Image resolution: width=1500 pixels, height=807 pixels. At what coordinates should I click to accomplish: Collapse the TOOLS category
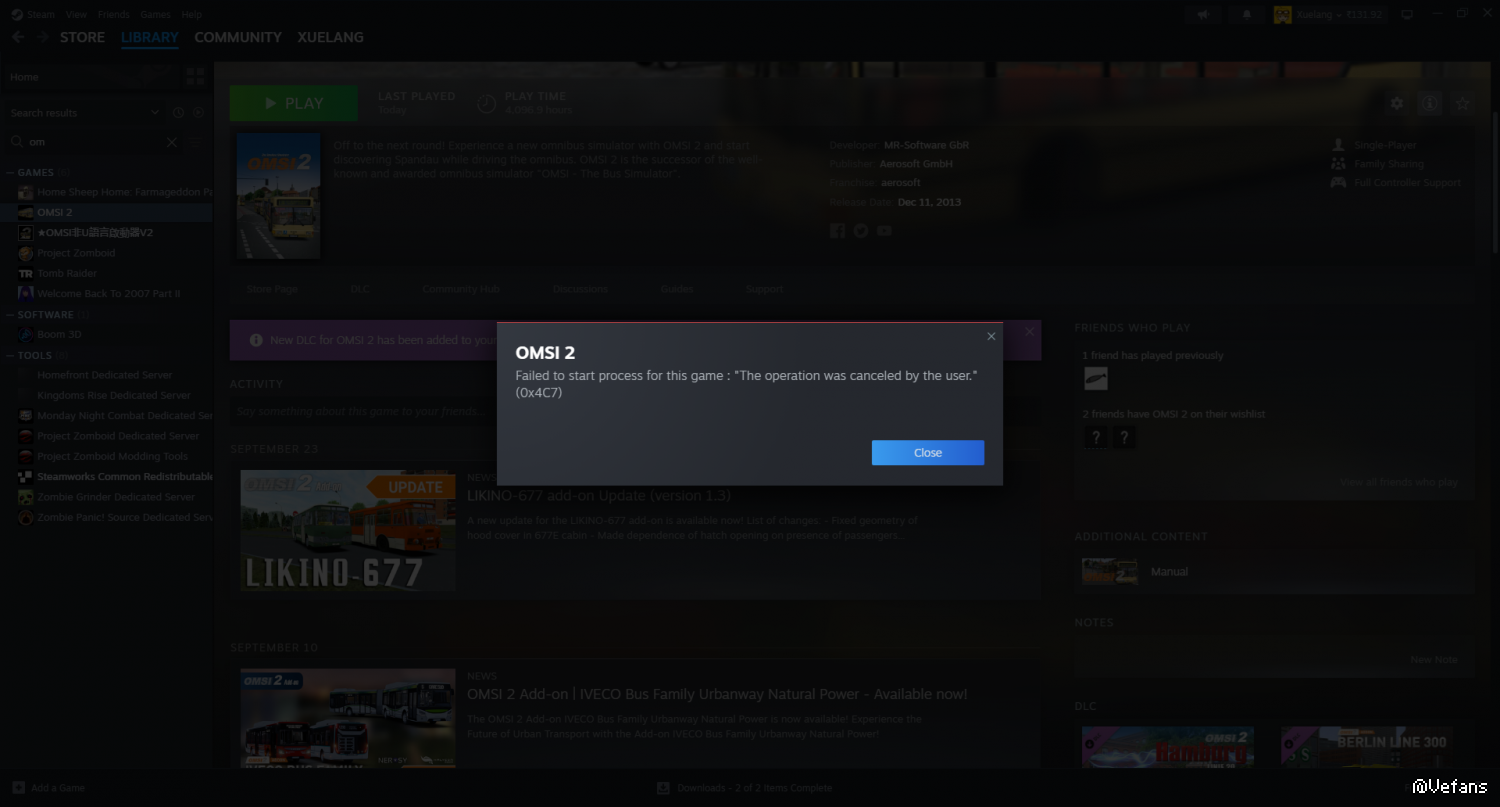(x=35, y=355)
